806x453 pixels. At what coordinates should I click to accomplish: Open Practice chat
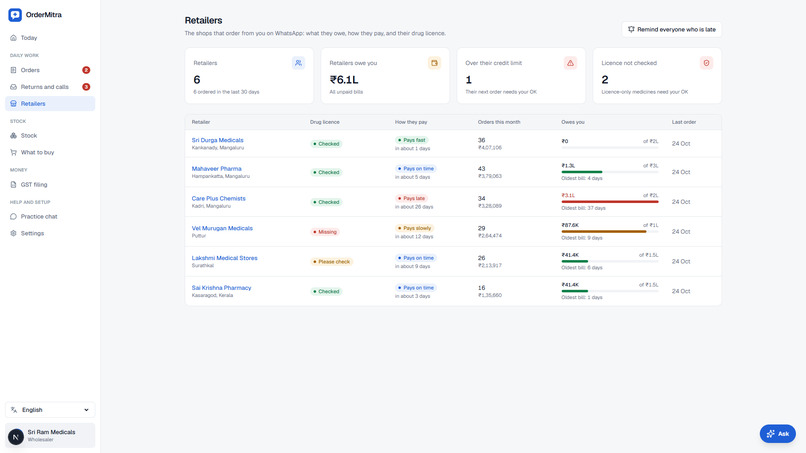point(50,216)
